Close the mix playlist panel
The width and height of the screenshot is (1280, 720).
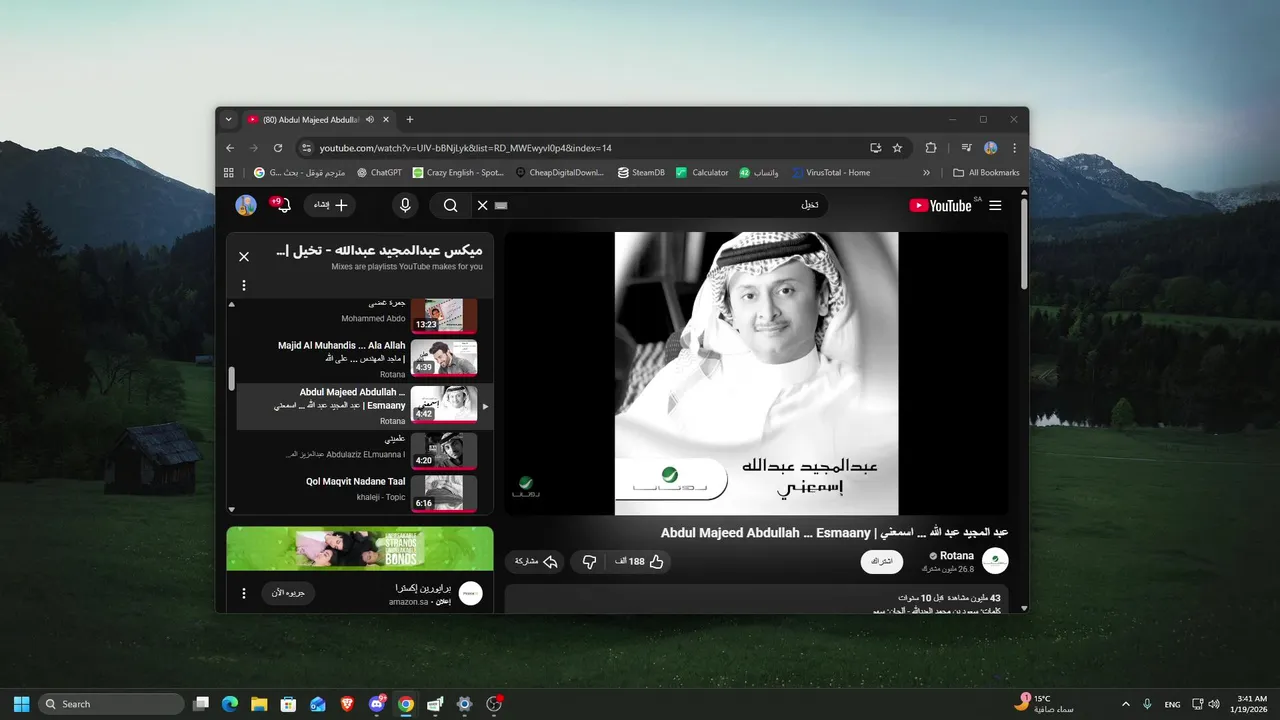pos(244,256)
